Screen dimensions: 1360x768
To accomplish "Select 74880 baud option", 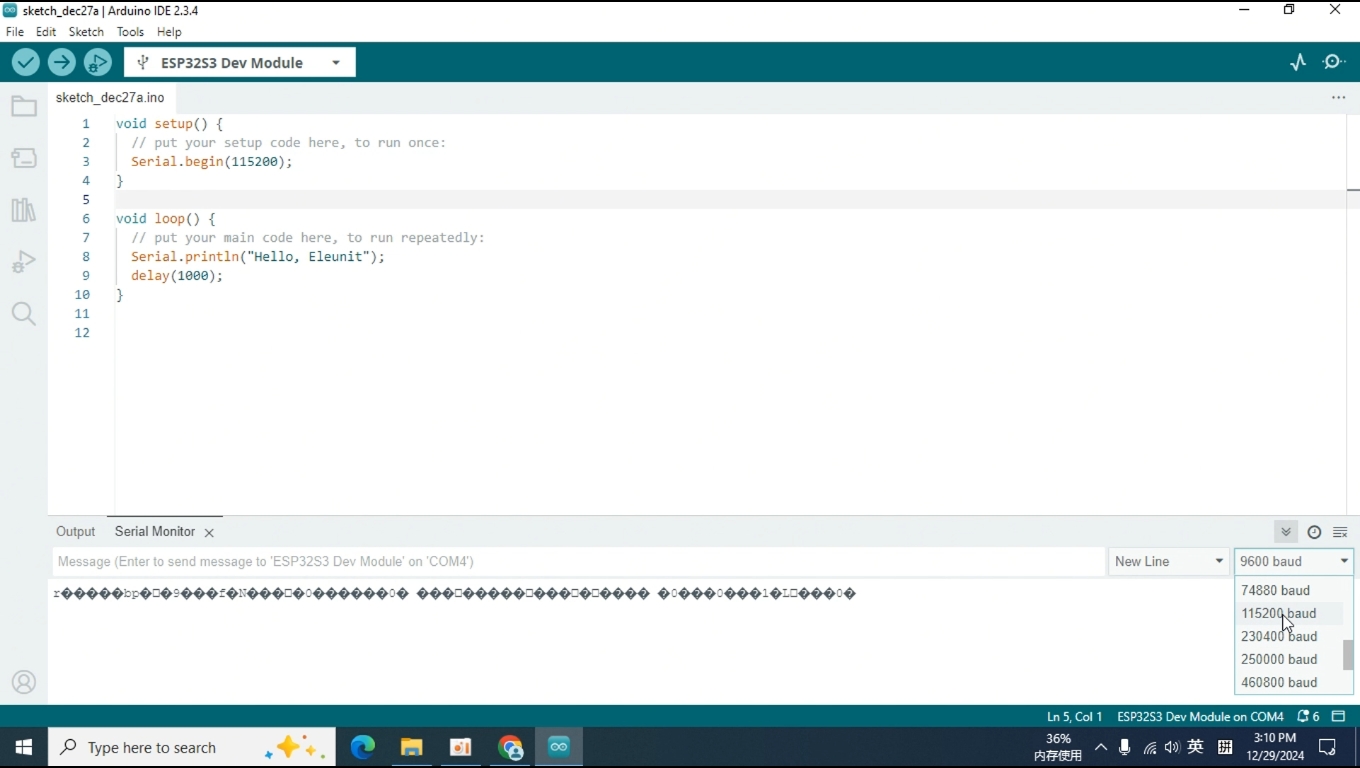I will (1289, 591).
